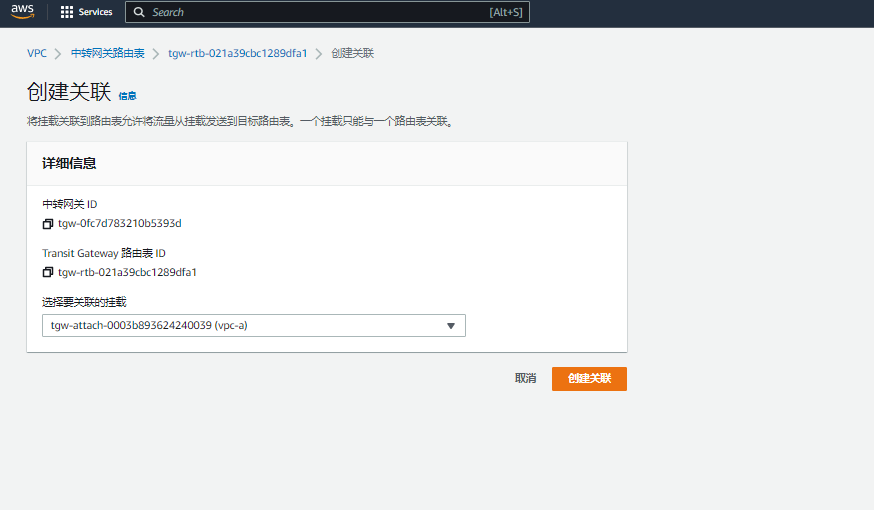
Task: Open 中转网关路由表 breadcrumb link
Action: click(108, 54)
